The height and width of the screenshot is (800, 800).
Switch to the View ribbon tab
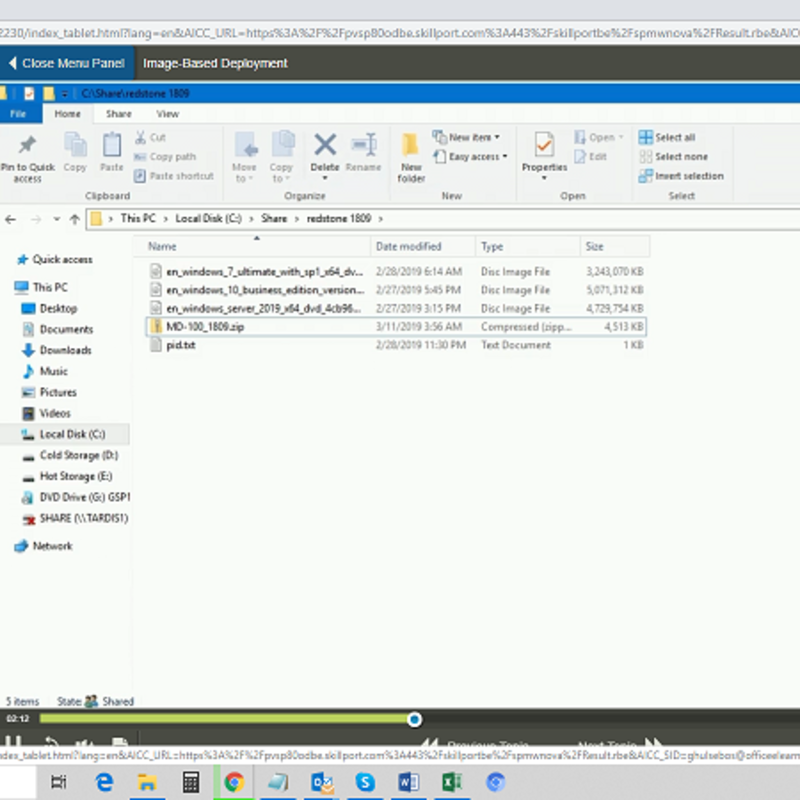[167, 114]
